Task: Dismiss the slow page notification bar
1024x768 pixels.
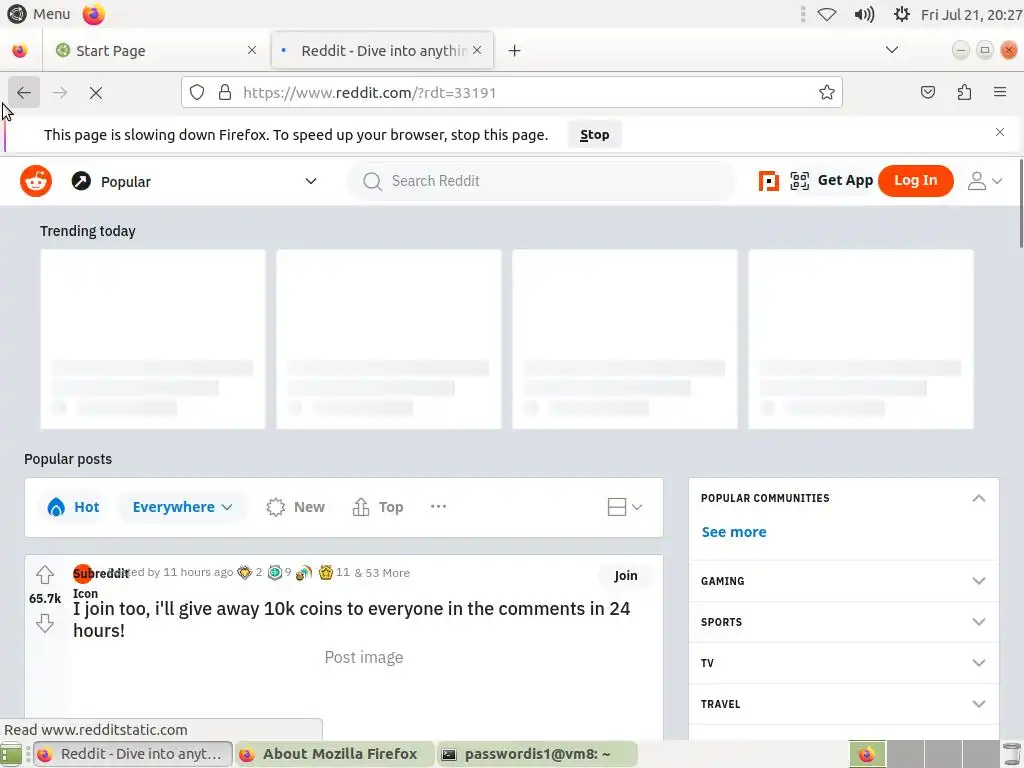Action: pyautogui.click(x=1000, y=132)
